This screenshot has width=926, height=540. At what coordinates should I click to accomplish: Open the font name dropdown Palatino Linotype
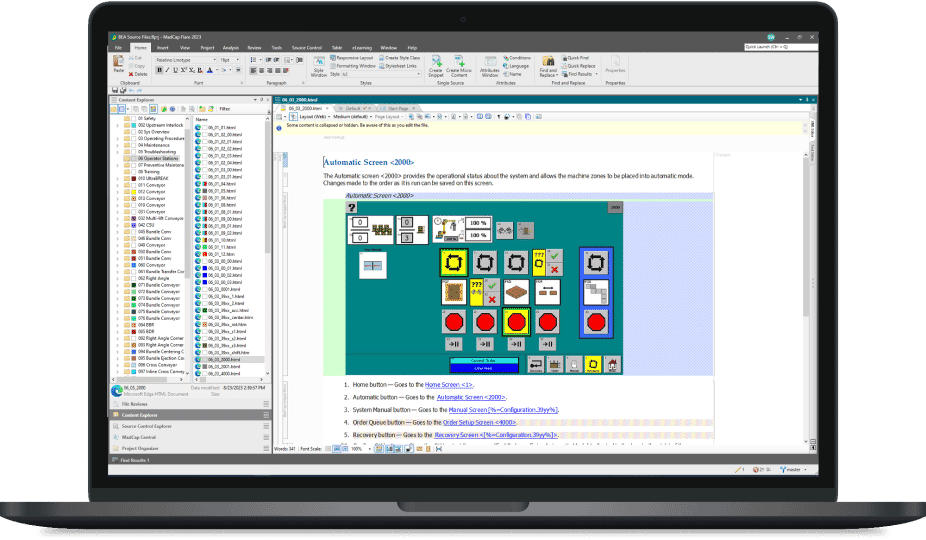[184, 60]
